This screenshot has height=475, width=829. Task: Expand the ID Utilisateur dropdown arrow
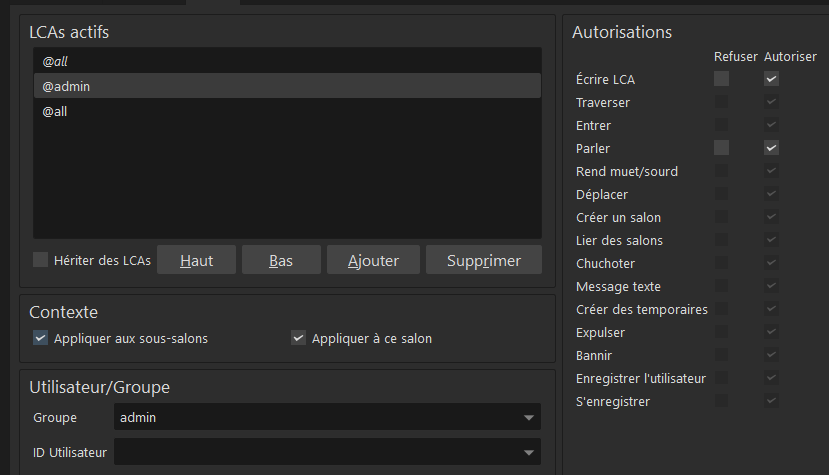click(527, 453)
